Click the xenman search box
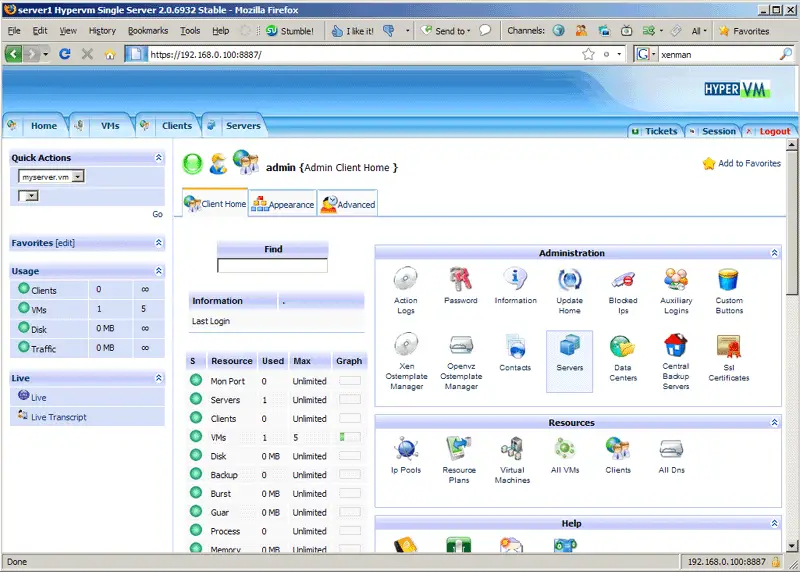This screenshot has height=572, width=800. (x=718, y=54)
